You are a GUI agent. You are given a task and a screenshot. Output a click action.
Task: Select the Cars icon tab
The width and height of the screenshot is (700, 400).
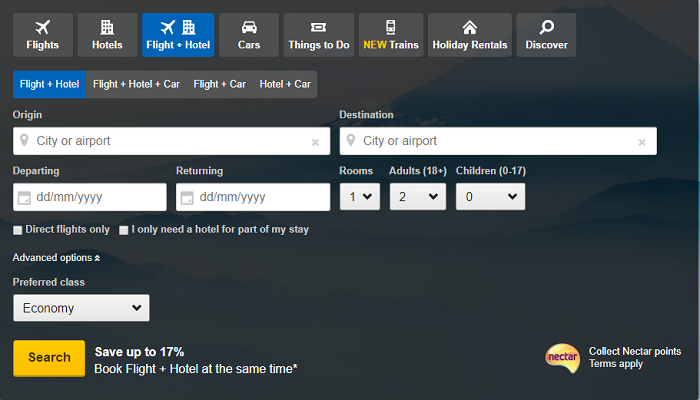(249, 27)
